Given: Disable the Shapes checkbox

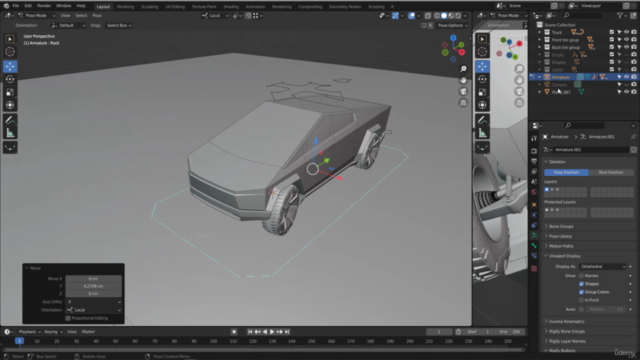Looking at the screenshot, I should [581, 284].
